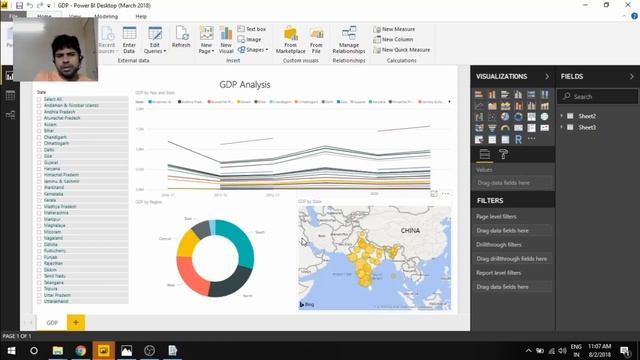Screen dimensions: 640x360
Task: Select the Map visual icon
Action: (544, 117)
